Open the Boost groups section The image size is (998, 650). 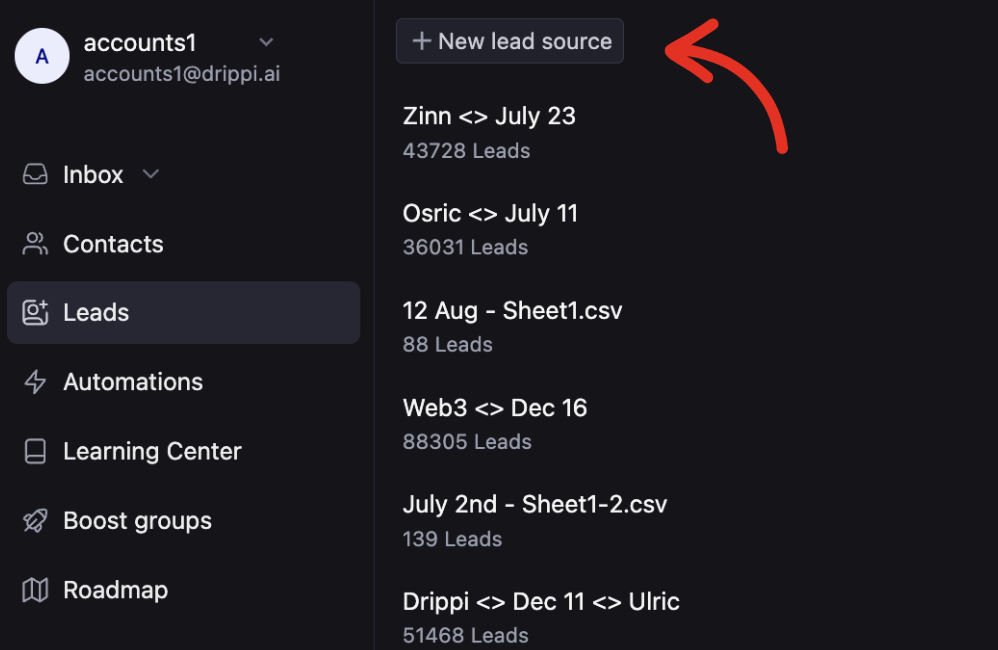tap(137, 520)
